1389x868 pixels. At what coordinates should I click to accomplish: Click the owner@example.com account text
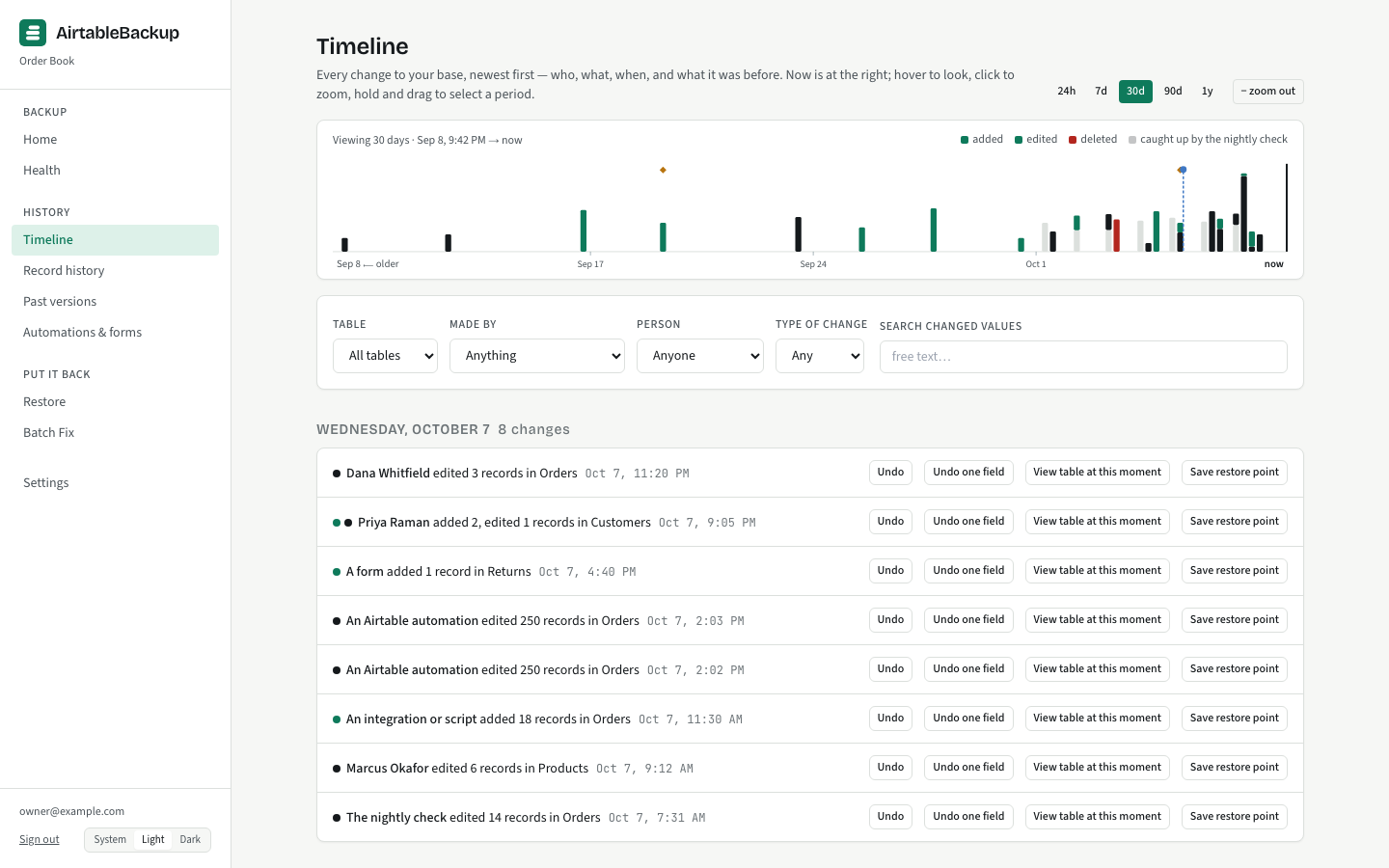pos(71,812)
